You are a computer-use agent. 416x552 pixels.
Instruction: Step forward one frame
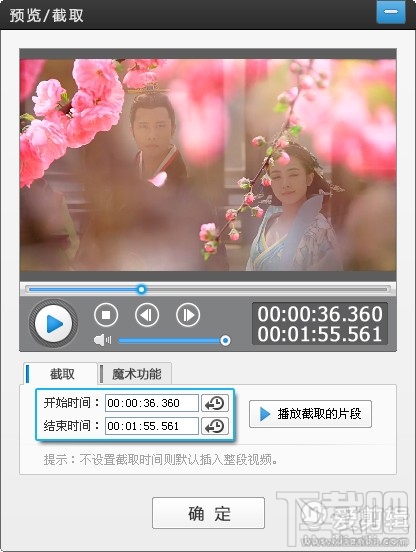point(188,315)
